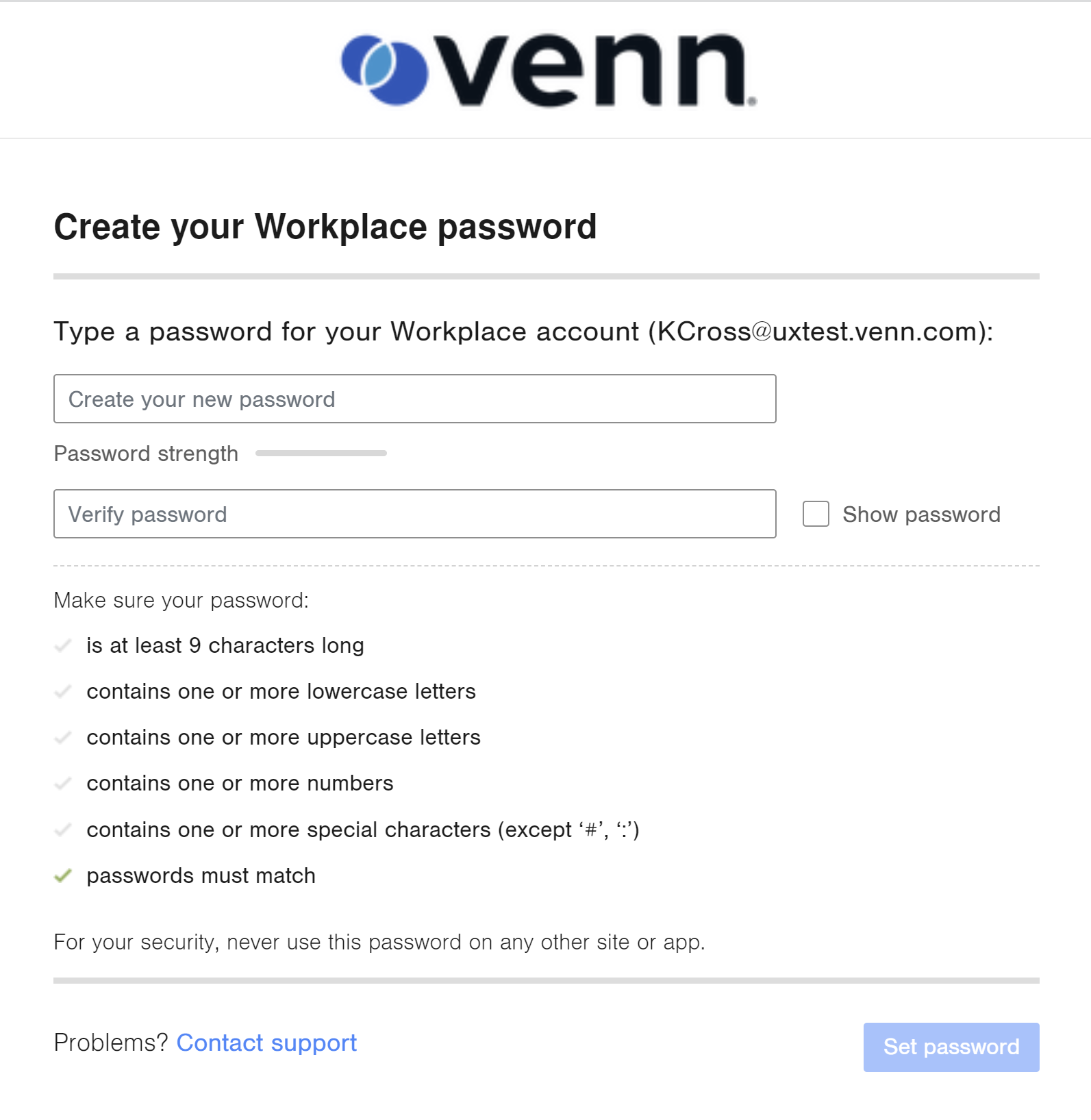Click the KCross@uxtest.venn.com account text
This screenshot has height=1120, width=1091.
(820, 332)
